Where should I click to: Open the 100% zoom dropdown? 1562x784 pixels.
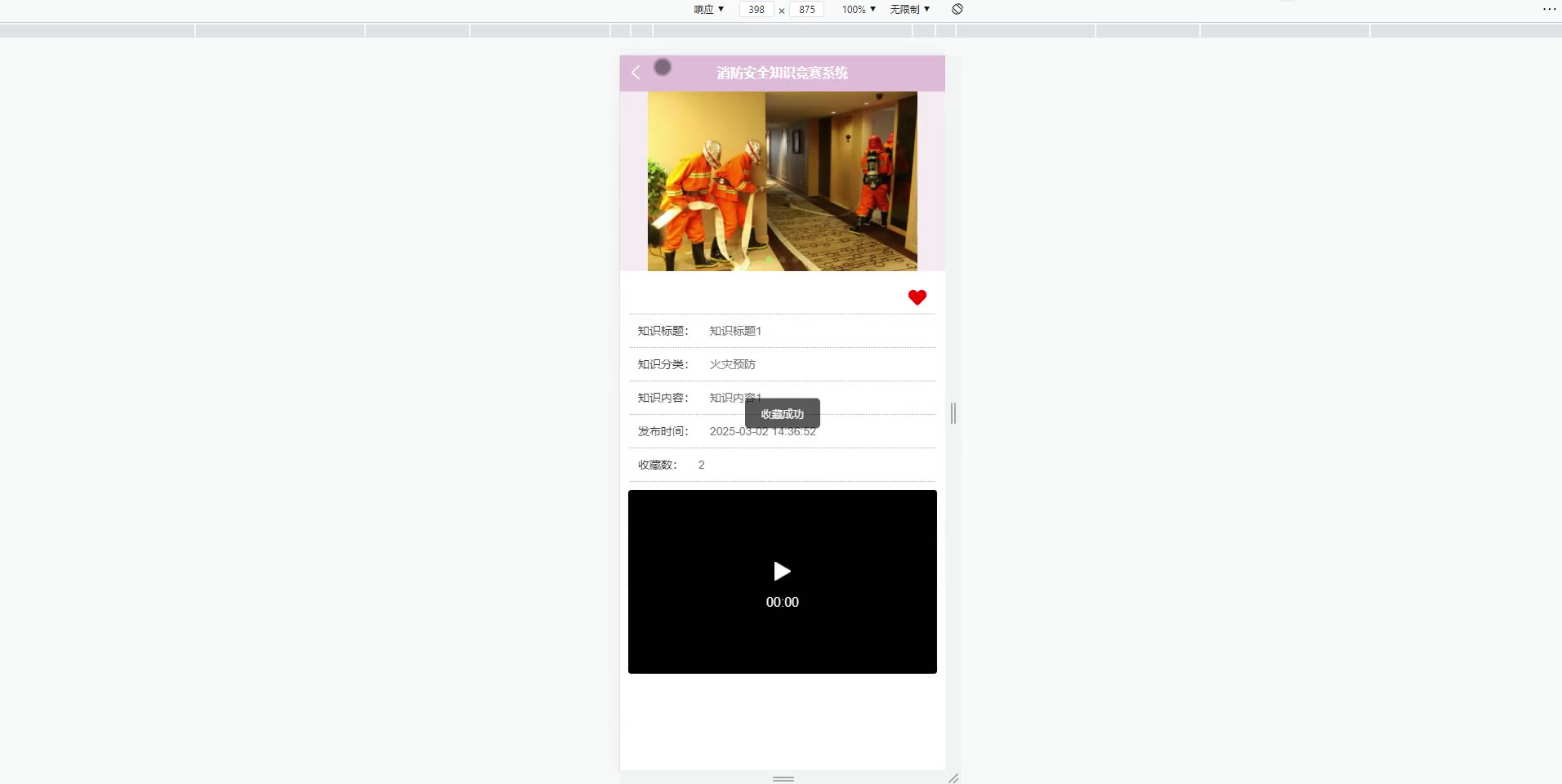859,9
